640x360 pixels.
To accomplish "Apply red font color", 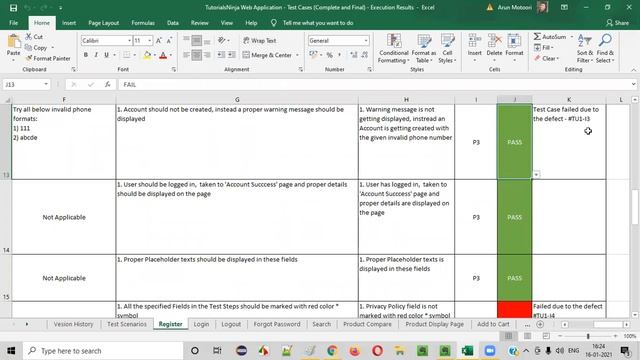I will 163,55.
